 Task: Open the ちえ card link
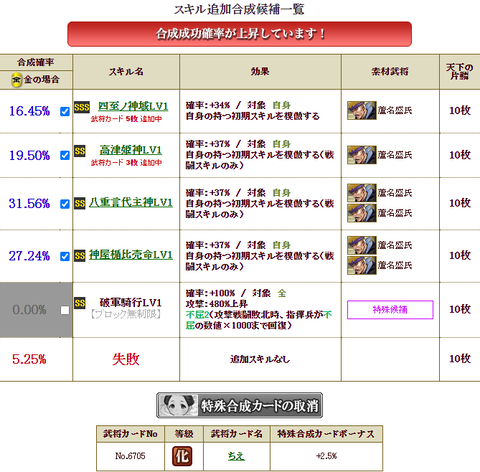click(236, 456)
